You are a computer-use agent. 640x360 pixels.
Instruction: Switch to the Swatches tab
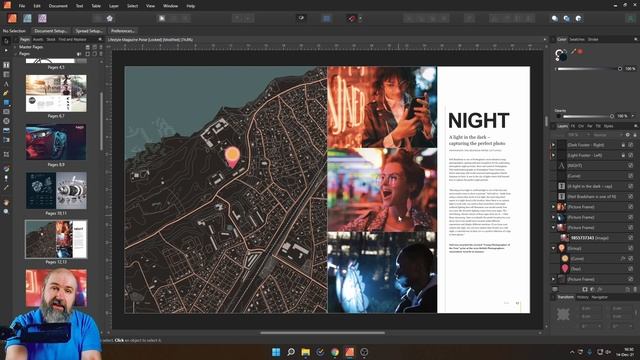pos(577,40)
